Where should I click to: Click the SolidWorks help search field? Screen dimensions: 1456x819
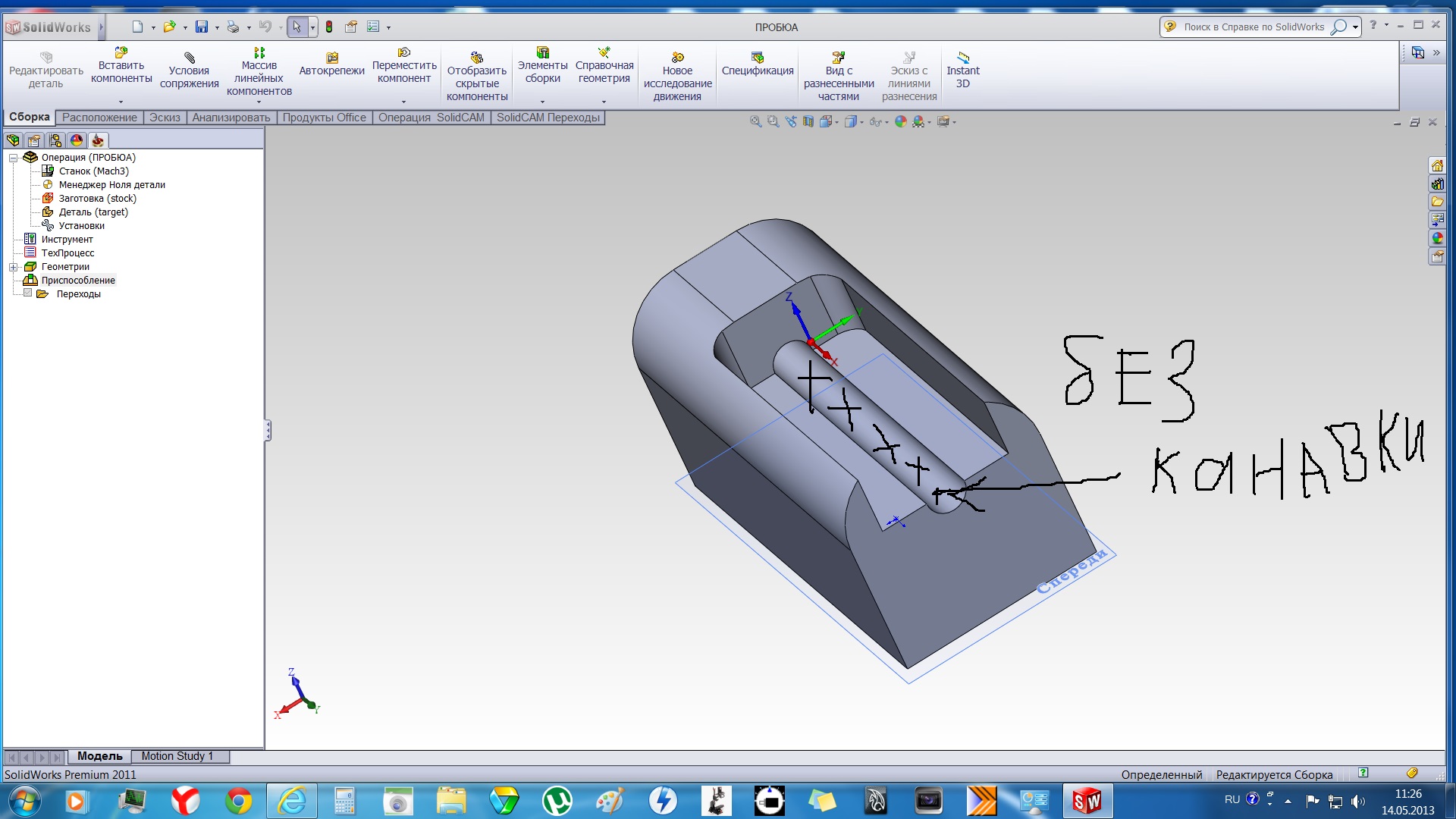[x=1253, y=27]
